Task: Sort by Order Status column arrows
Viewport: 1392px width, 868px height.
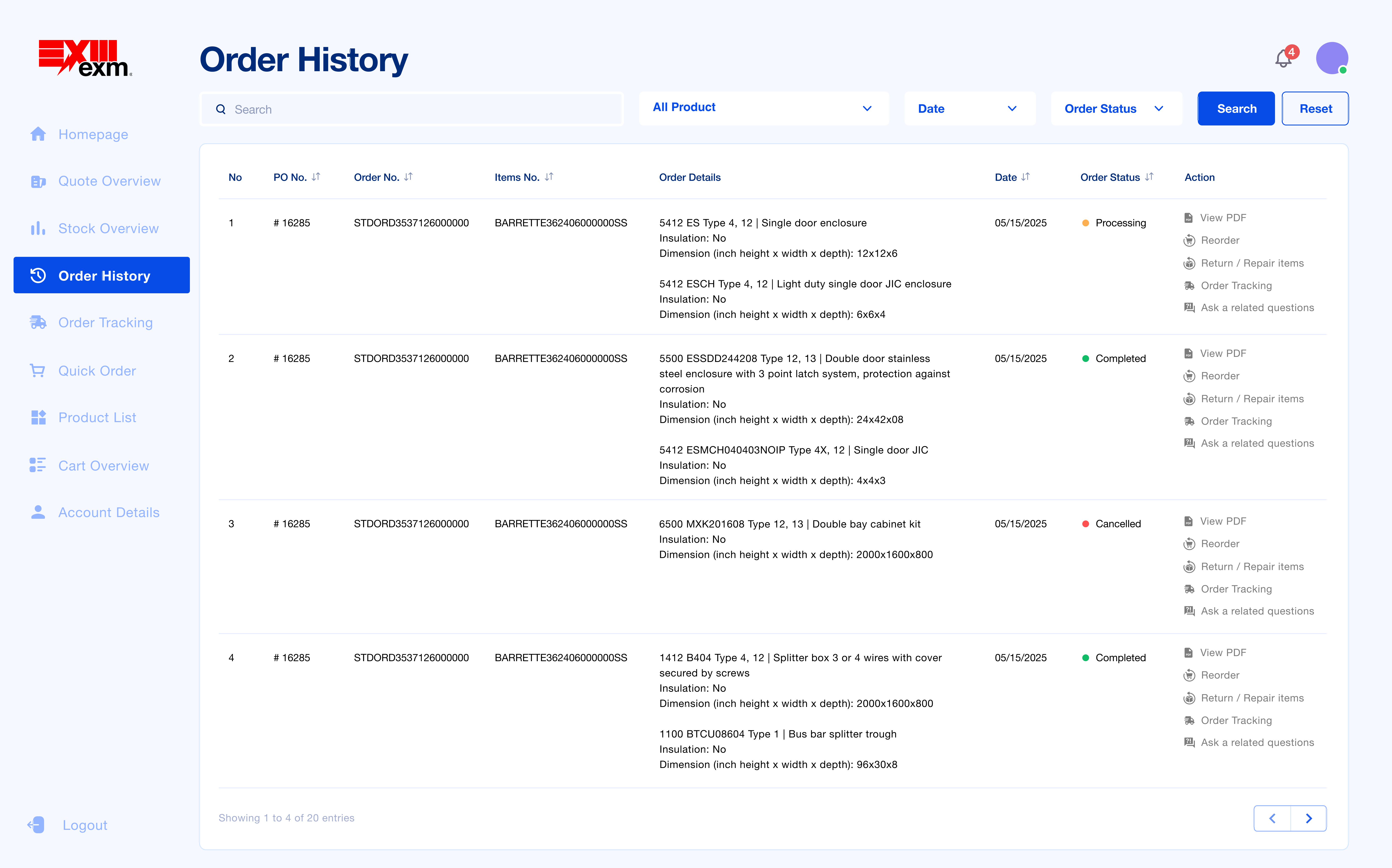Action: (x=1149, y=177)
